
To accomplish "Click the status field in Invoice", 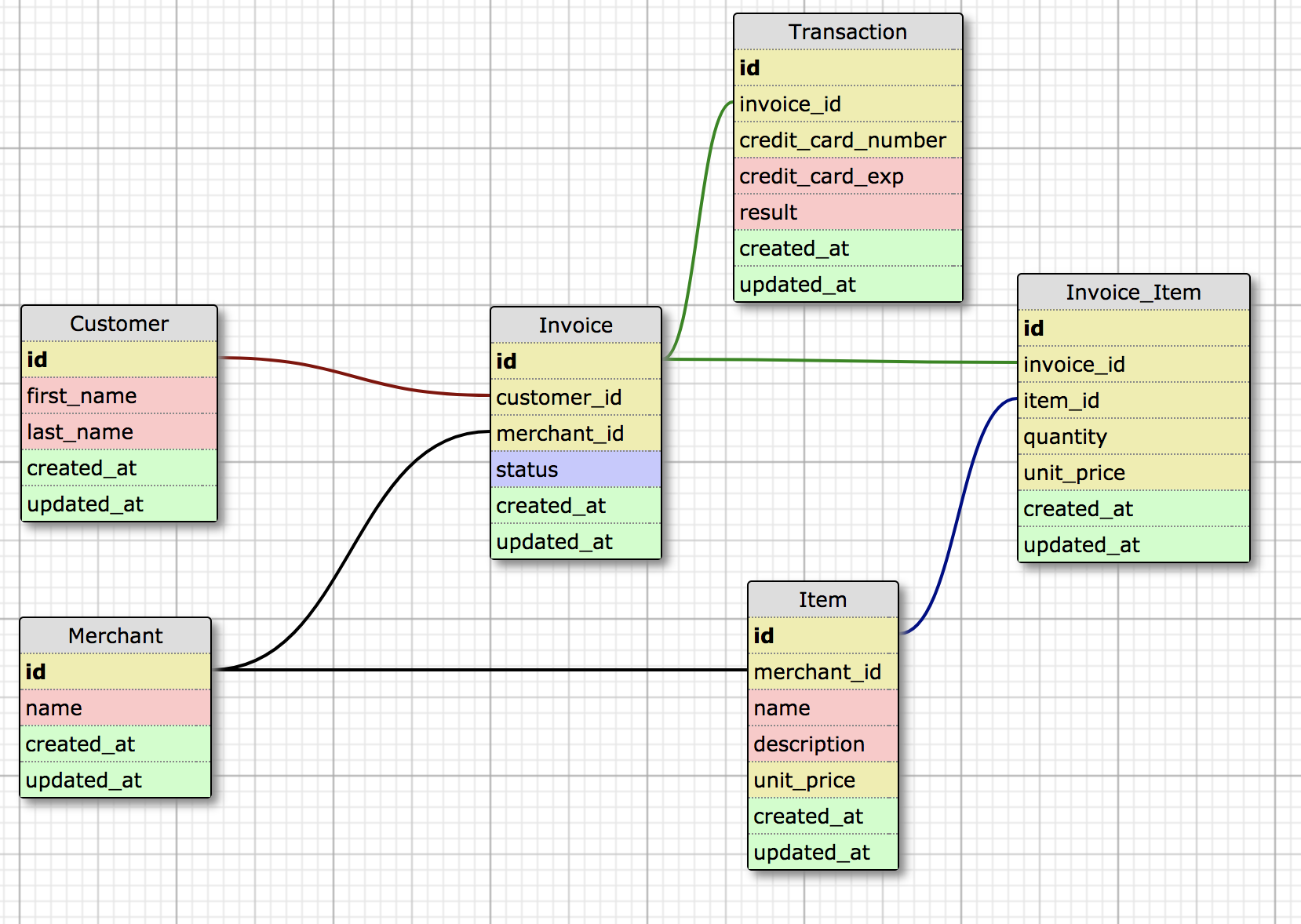I will click(x=576, y=470).
